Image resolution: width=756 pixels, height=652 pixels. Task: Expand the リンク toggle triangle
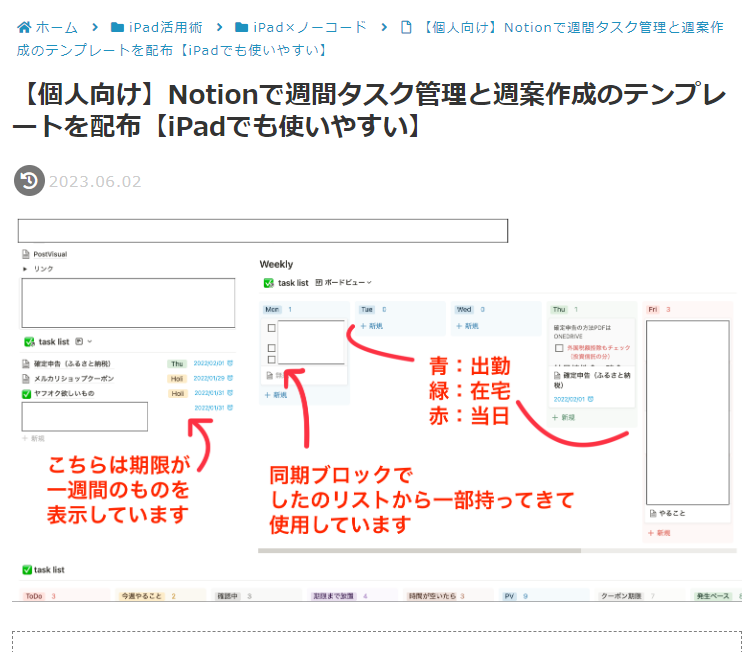[x=26, y=269]
